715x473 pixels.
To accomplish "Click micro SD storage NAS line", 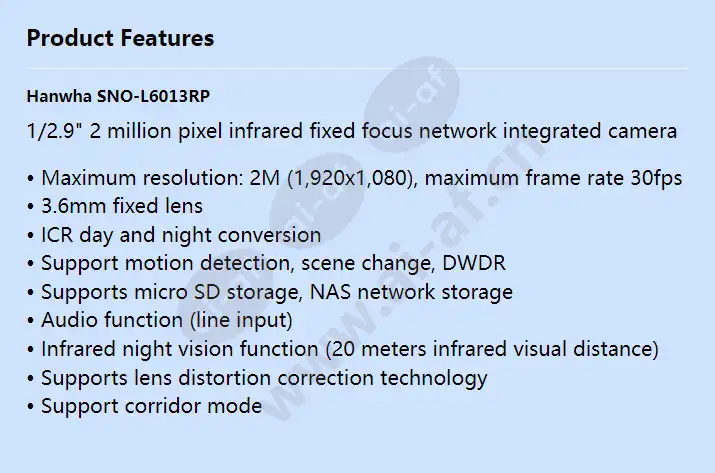I will (x=270, y=292).
